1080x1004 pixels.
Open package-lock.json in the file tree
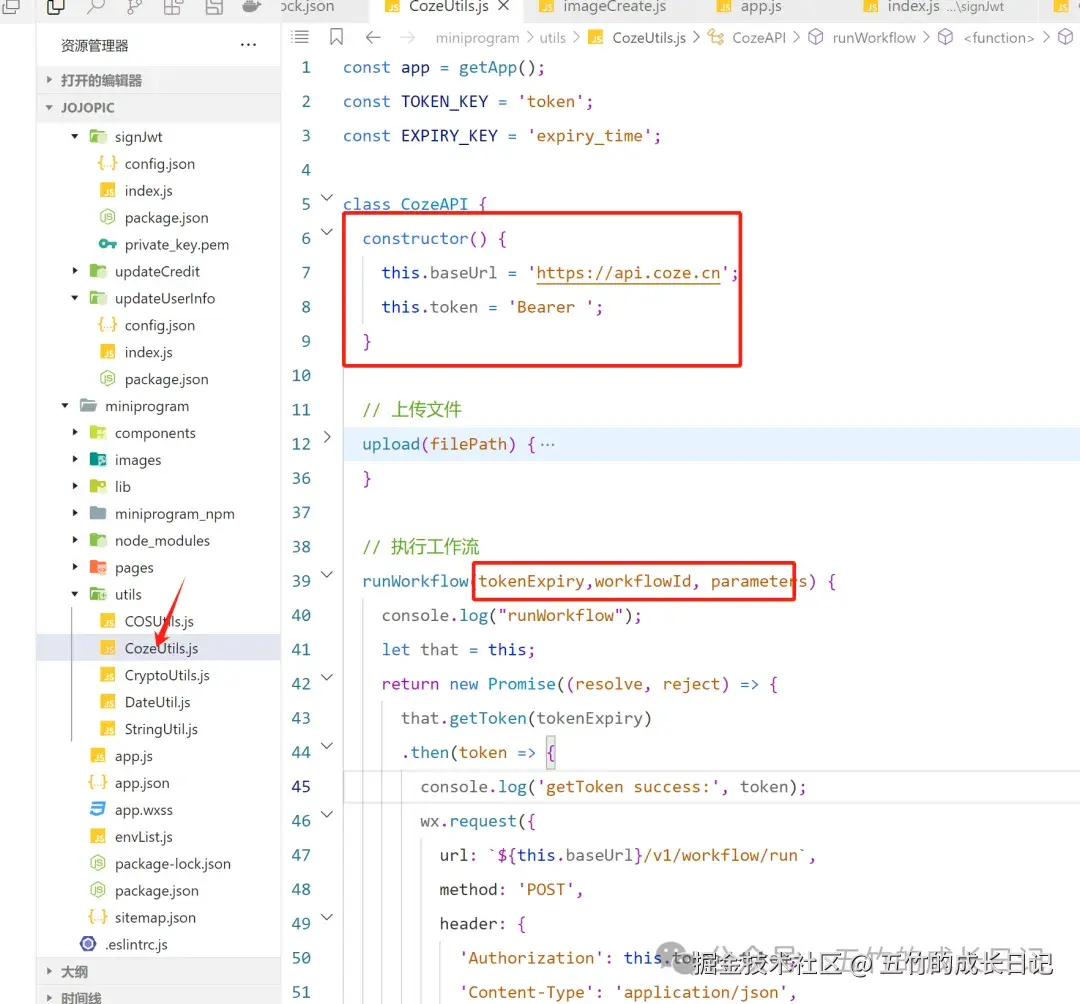tap(173, 864)
